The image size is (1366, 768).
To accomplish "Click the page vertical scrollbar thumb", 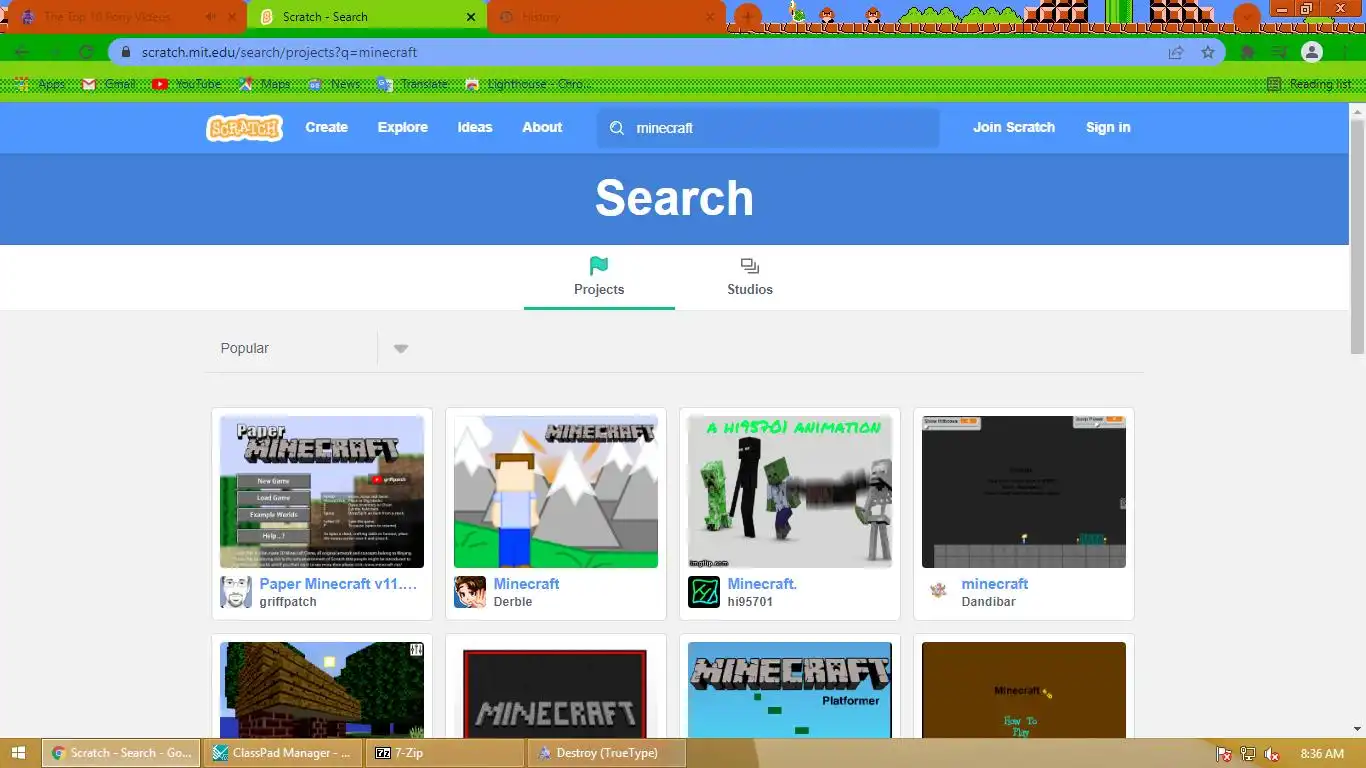I will coord(1357,235).
